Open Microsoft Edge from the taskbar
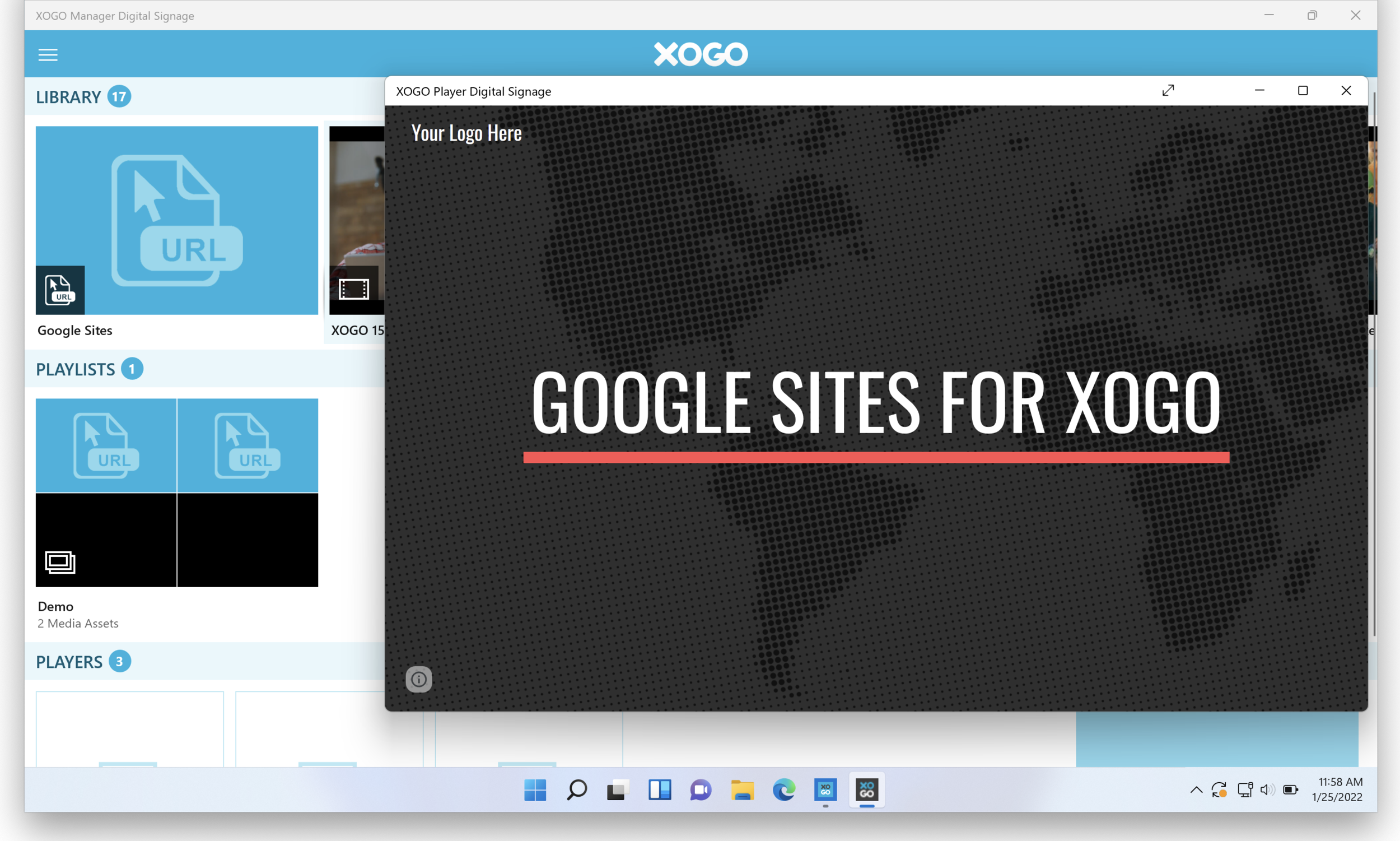1400x841 pixels. (784, 789)
